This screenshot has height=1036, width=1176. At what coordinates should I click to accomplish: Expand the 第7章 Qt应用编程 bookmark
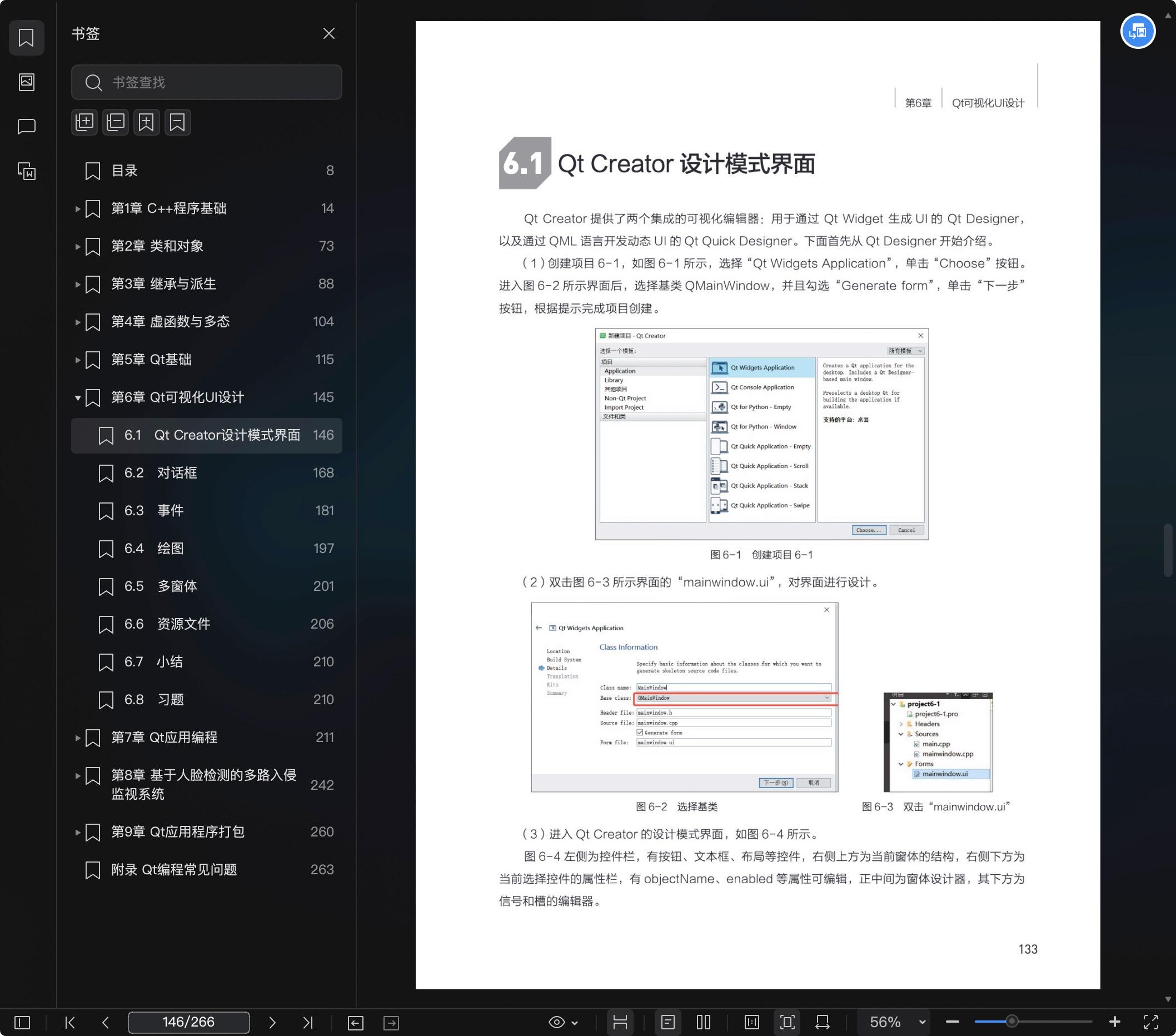pyautogui.click(x=77, y=738)
